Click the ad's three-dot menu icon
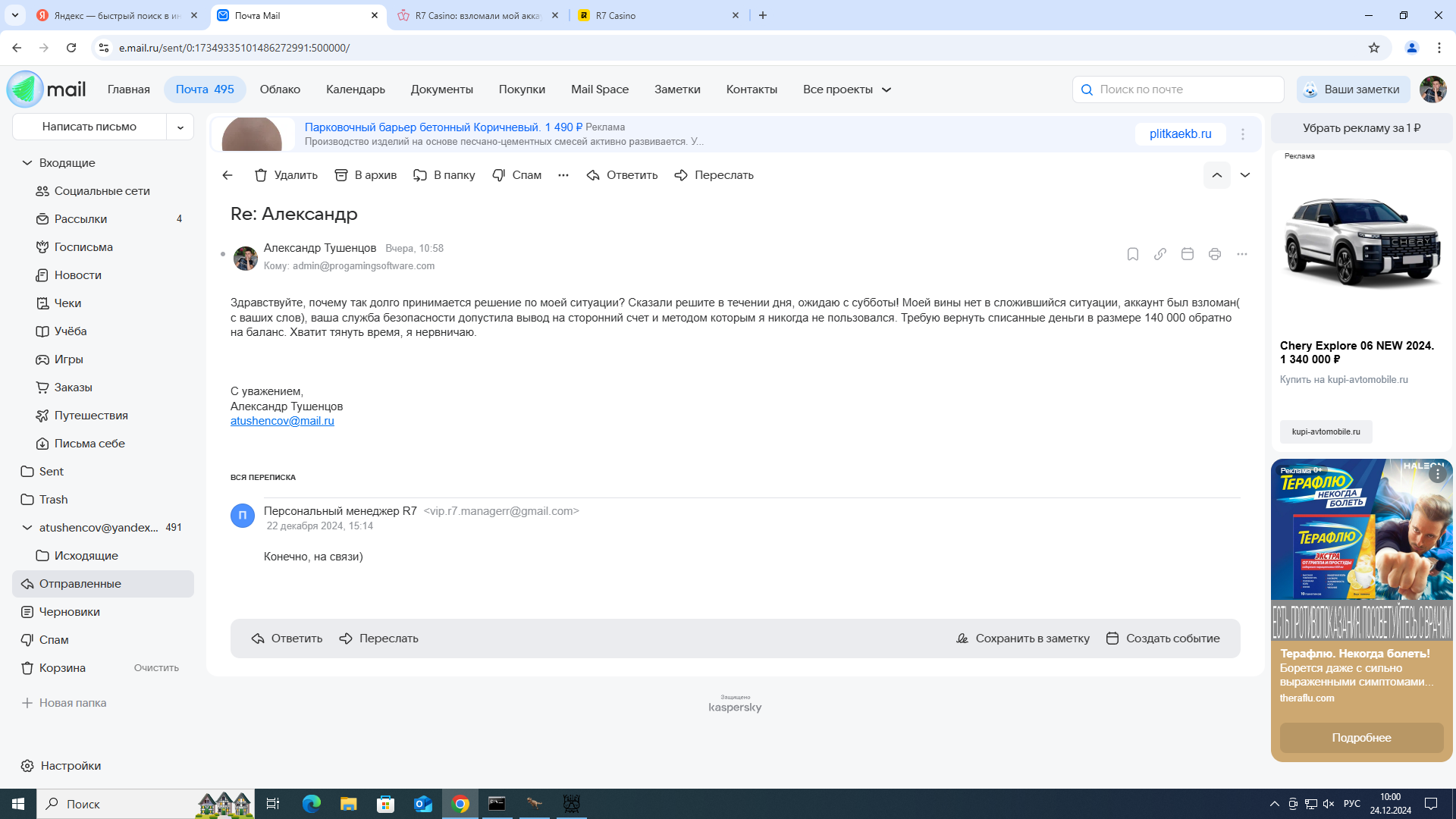This screenshot has width=1456, height=819. click(x=1243, y=134)
